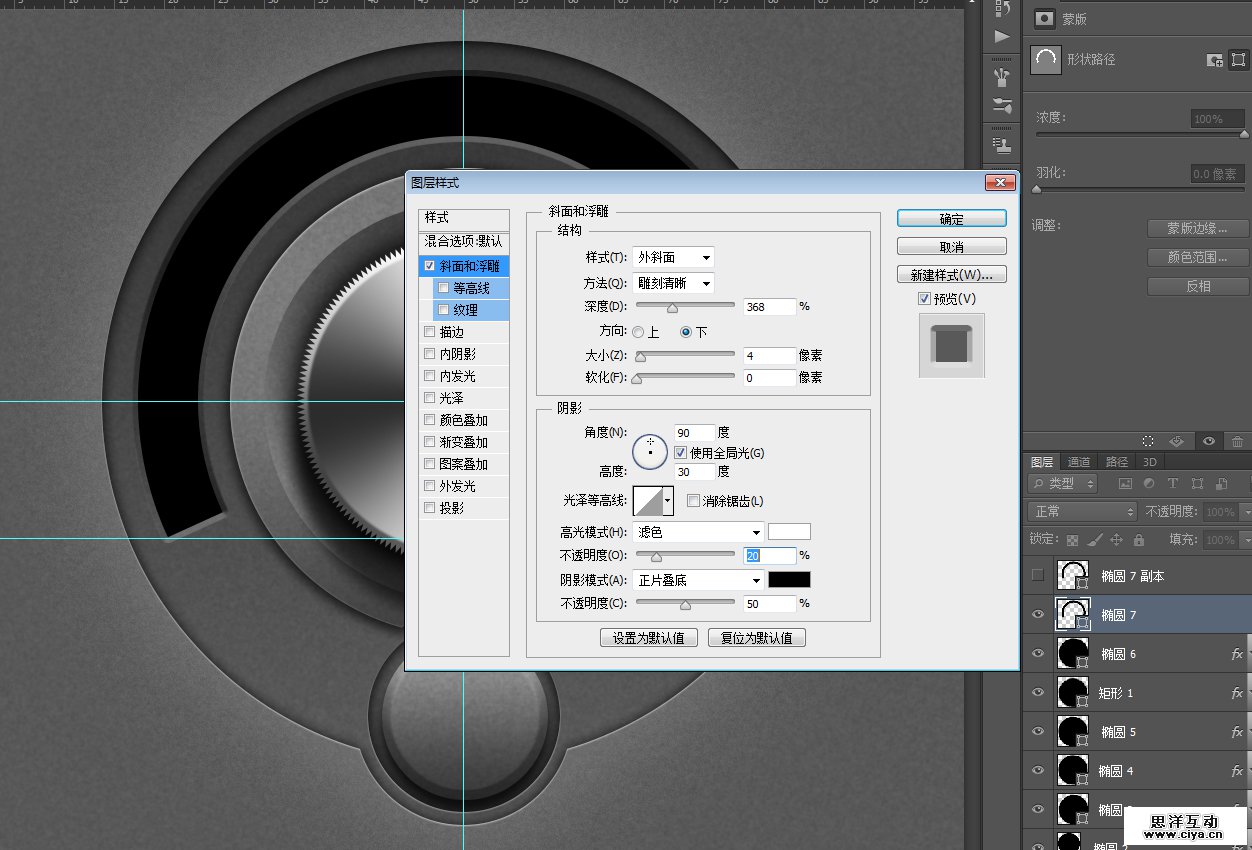The image size is (1252, 850).
Task: Open the Clone Source stamp panel icon
Action: pyautogui.click(x=1001, y=147)
